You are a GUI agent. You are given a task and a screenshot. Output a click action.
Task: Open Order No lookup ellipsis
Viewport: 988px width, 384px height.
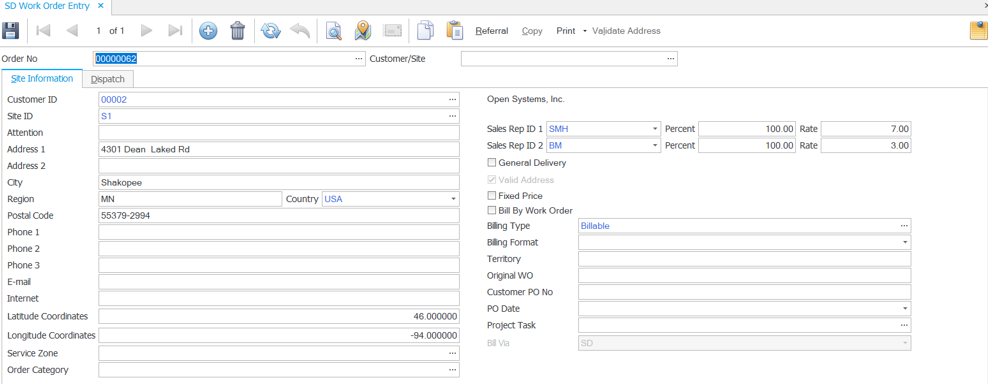tap(359, 59)
